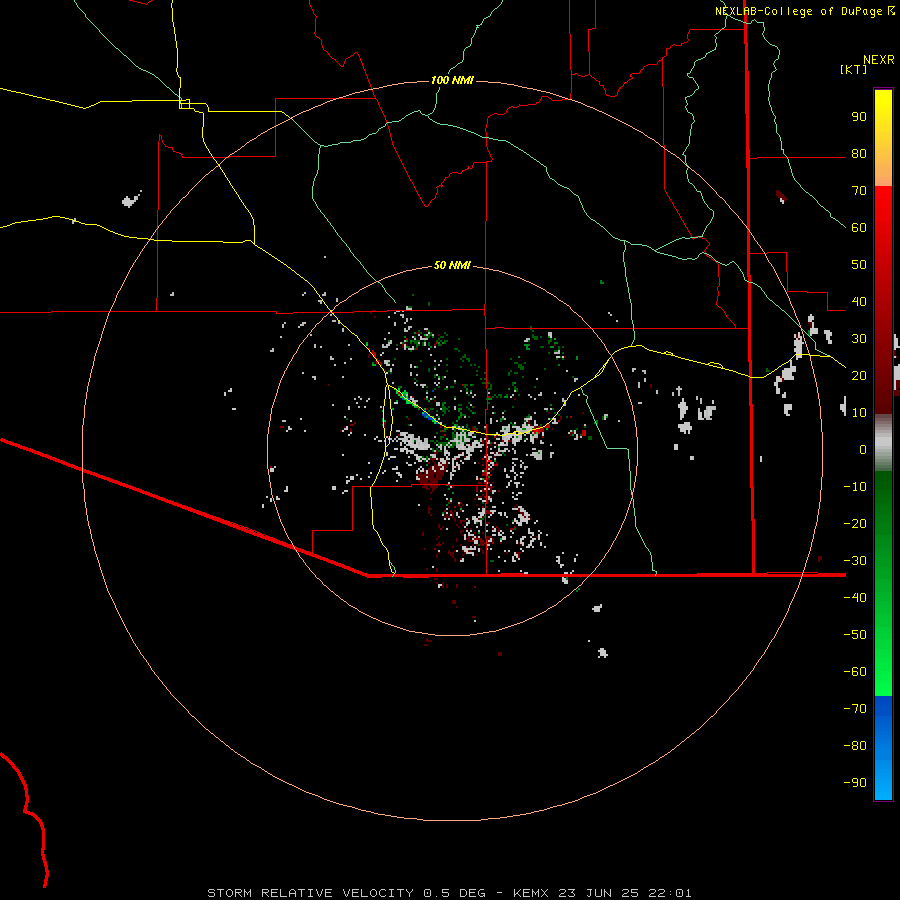Click the blue bottom segment of the color bar
The height and width of the screenshot is (900, 900).
pyautogui.click(x=883, y=748)
